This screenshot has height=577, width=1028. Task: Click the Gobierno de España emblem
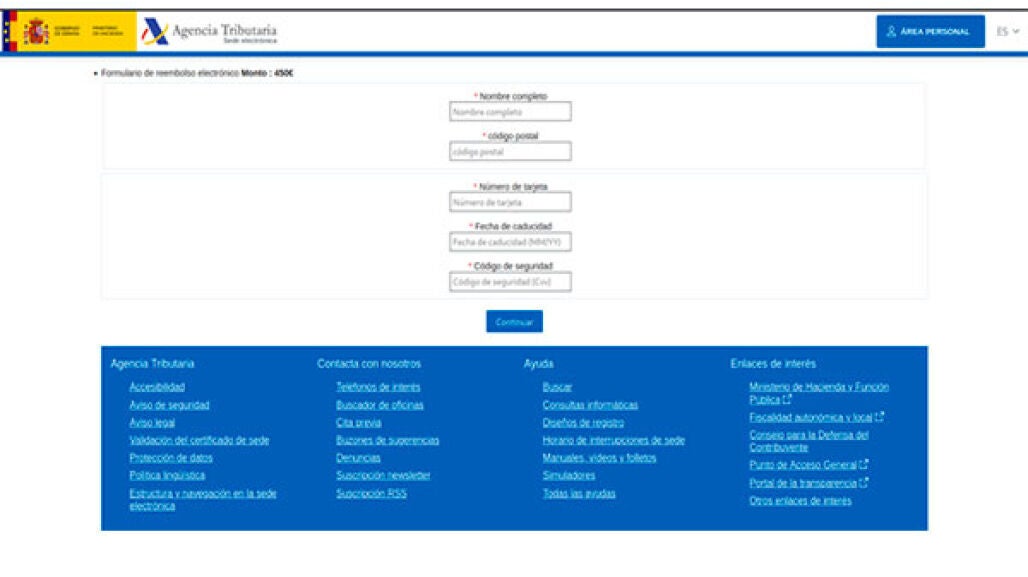(x=37, y=32)
